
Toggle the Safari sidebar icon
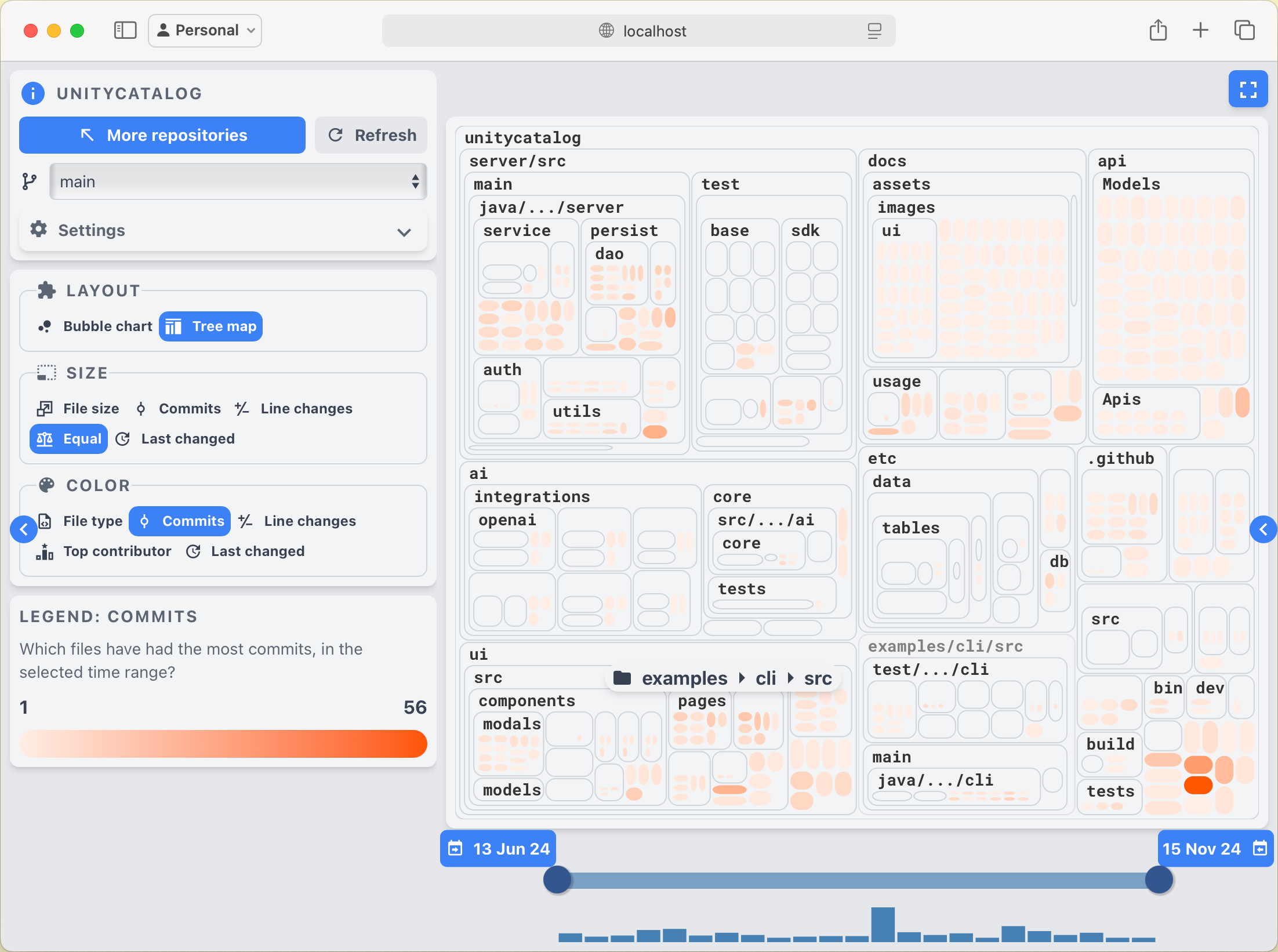coord(125,30)
